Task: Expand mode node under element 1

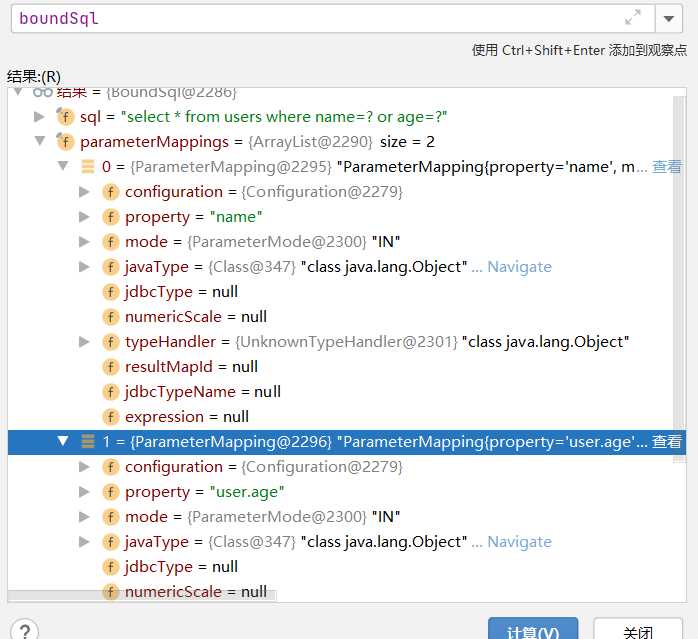Action: (84, 517)
